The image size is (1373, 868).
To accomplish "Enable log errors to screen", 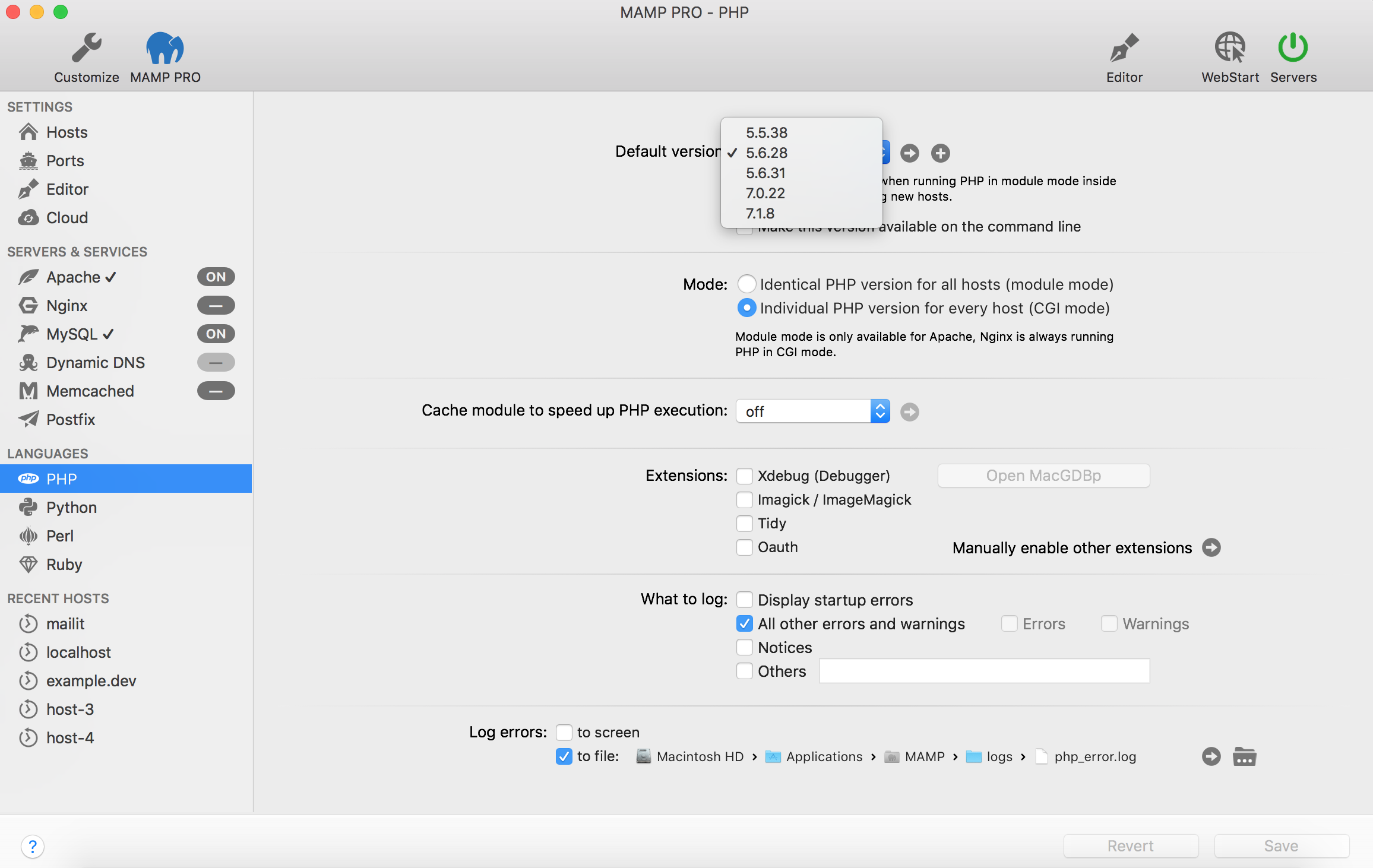I will click(564, 732).
